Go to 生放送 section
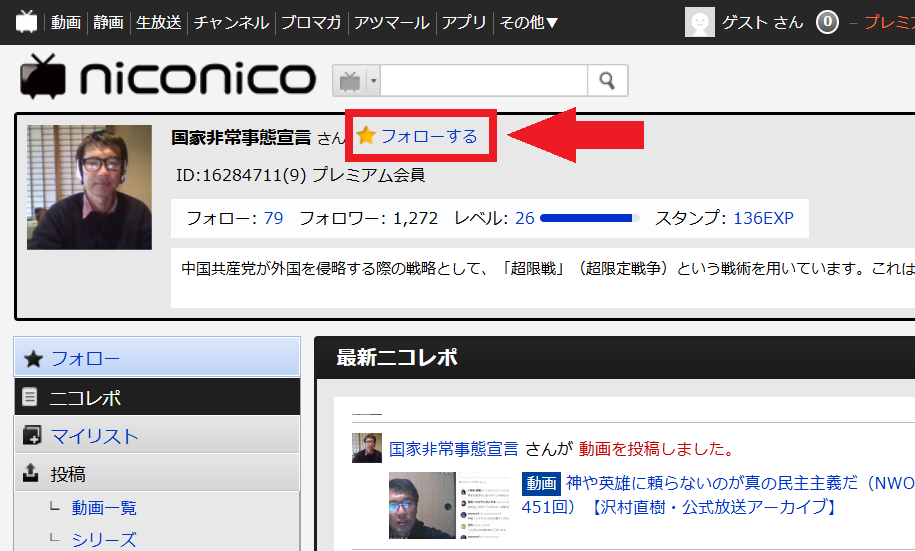The height and width of the screenshot is (551, 915). 159,22
